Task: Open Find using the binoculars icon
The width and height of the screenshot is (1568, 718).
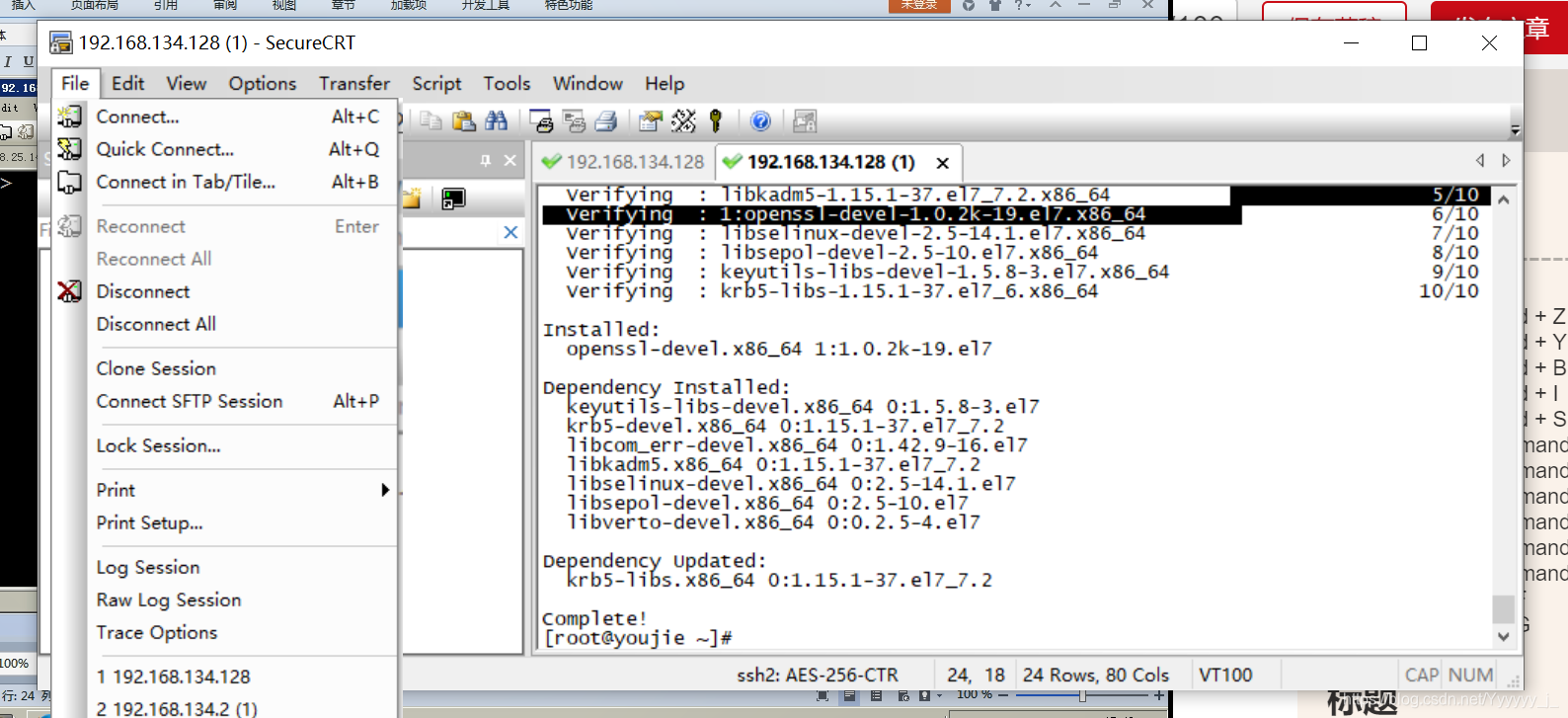Action: click(496, 120)
